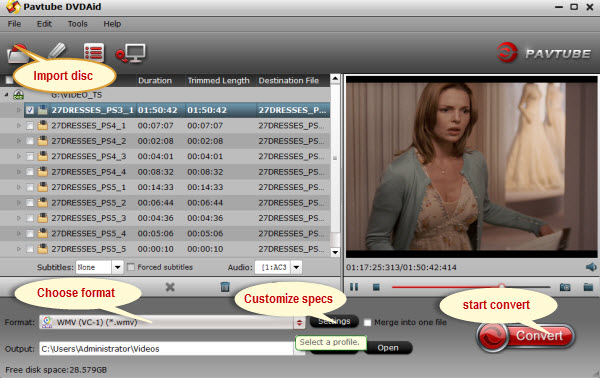Check the 27DRESSES_PS4_1 title checkbox
Viewport: 600px width, 378px height.
tap(30, 126)
